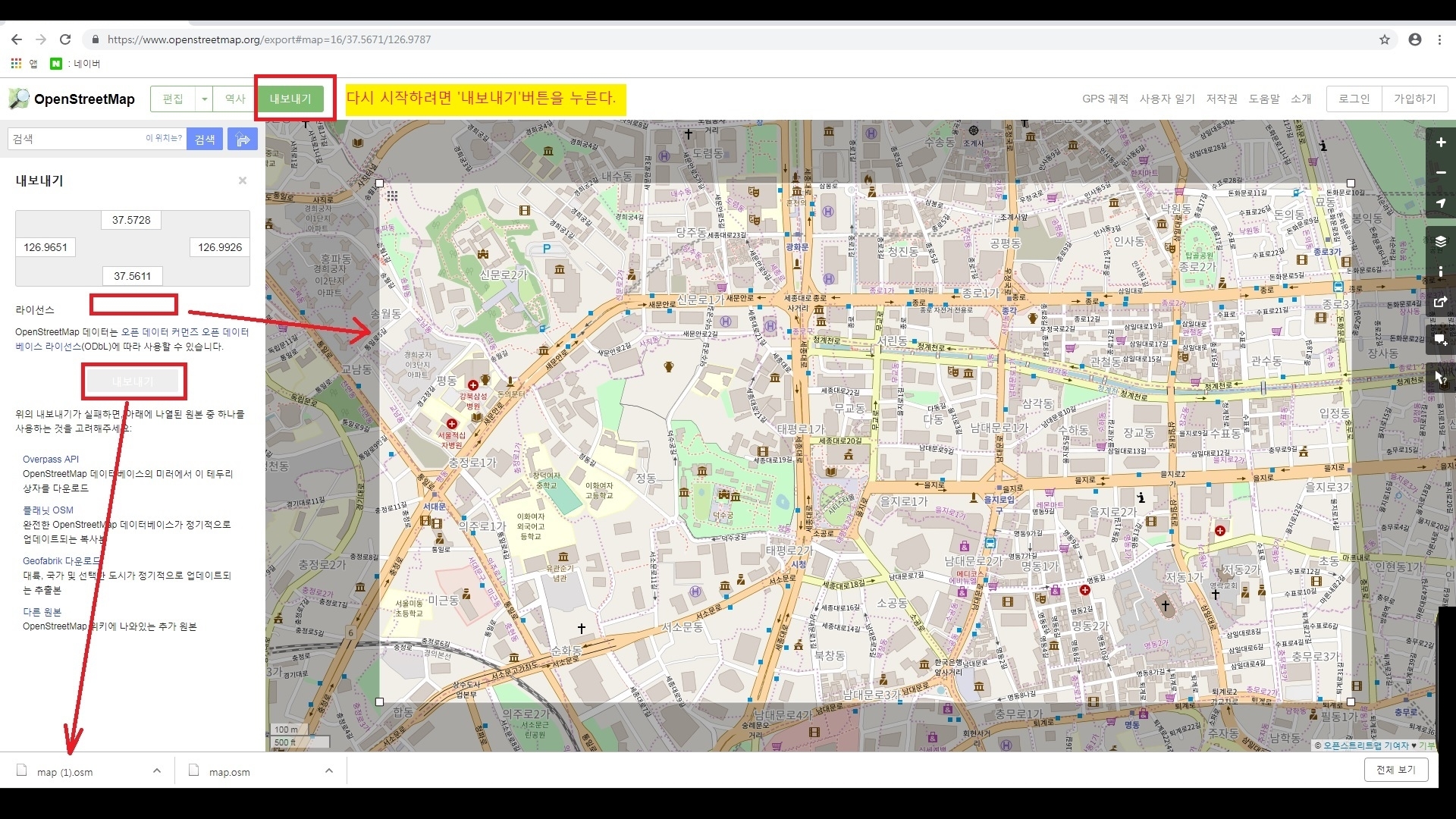Open the 다른 원본 link
The width and height of the screenshot is (1456, 819).
pos(42,612)
